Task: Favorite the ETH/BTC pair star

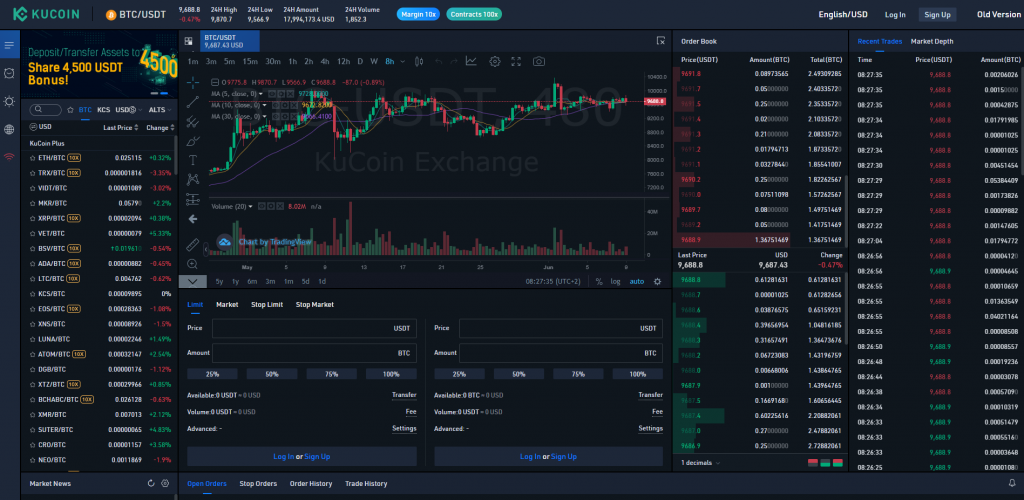Action: [32, 158]
